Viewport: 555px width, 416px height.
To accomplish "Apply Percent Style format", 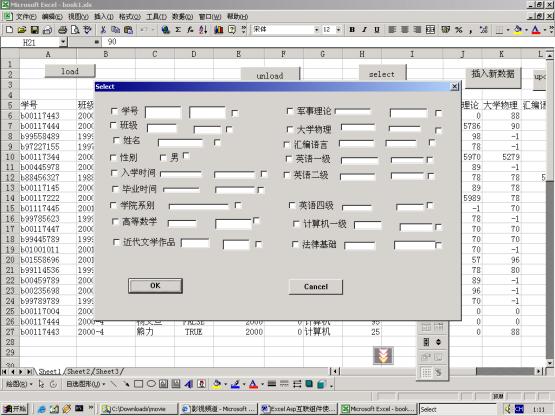I will [x=459, y=30].
